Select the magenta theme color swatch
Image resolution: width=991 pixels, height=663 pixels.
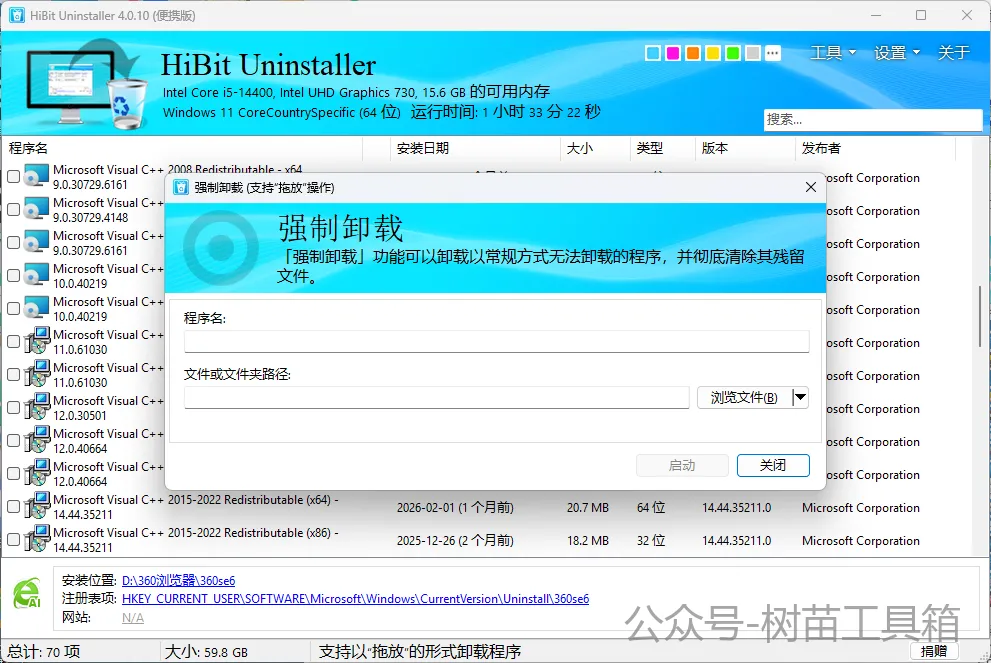coord(673,53)
